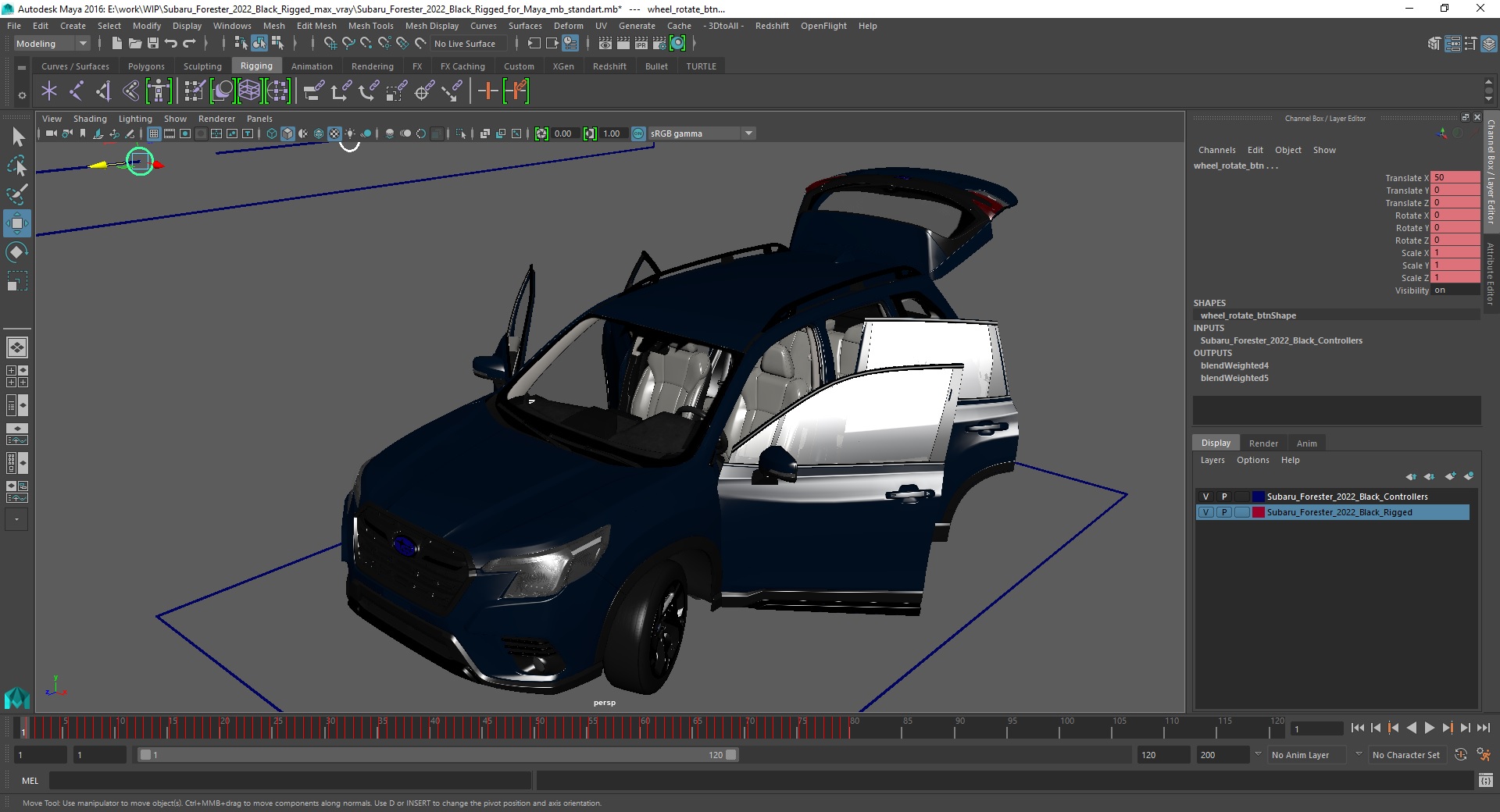Open Render Settings clapperboard gear icon
Screen dimensions: 1500x812
659,44
